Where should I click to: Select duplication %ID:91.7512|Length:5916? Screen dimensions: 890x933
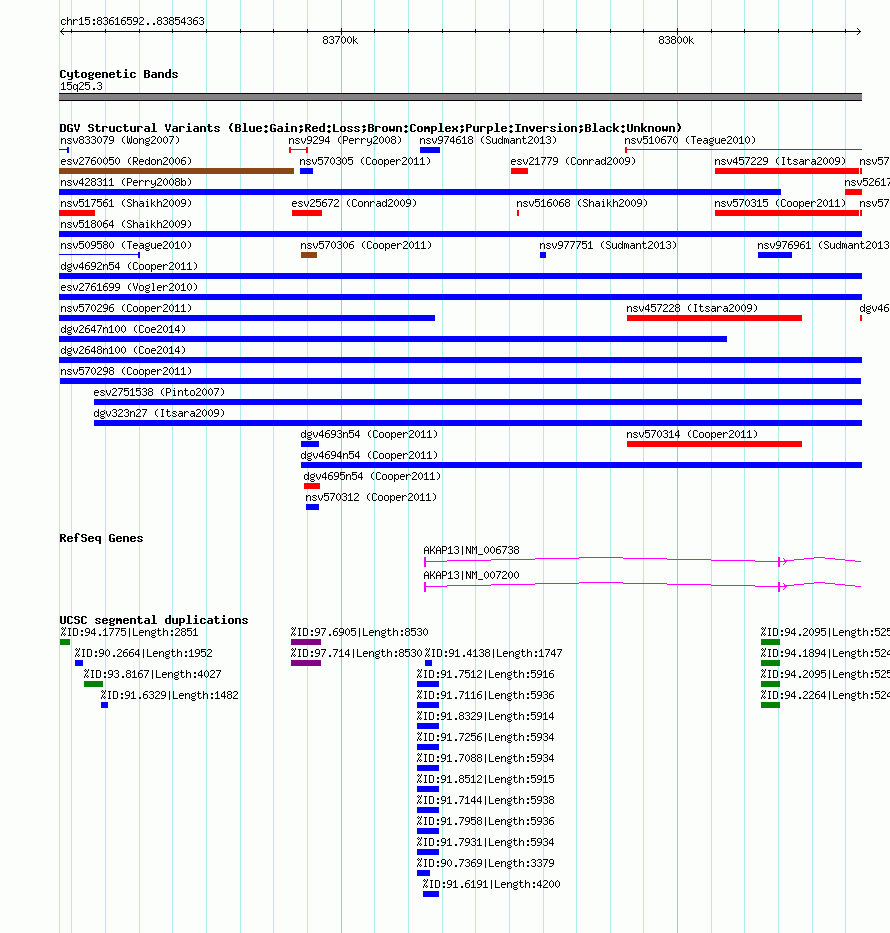click(485, 674)
